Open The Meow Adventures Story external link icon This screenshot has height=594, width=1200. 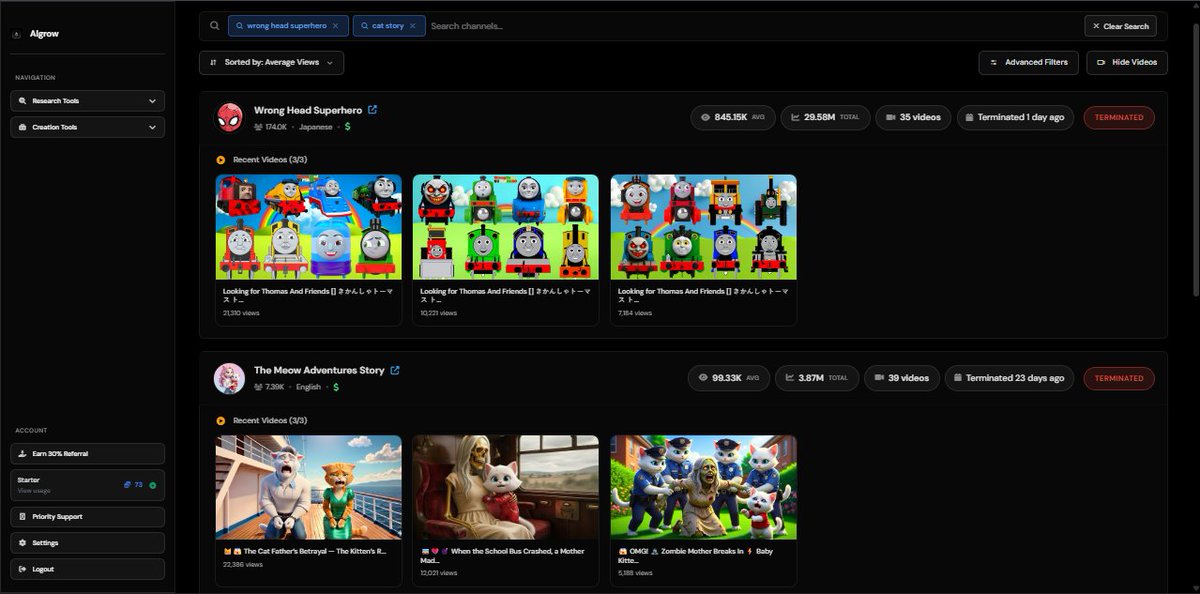pos(395,370)
